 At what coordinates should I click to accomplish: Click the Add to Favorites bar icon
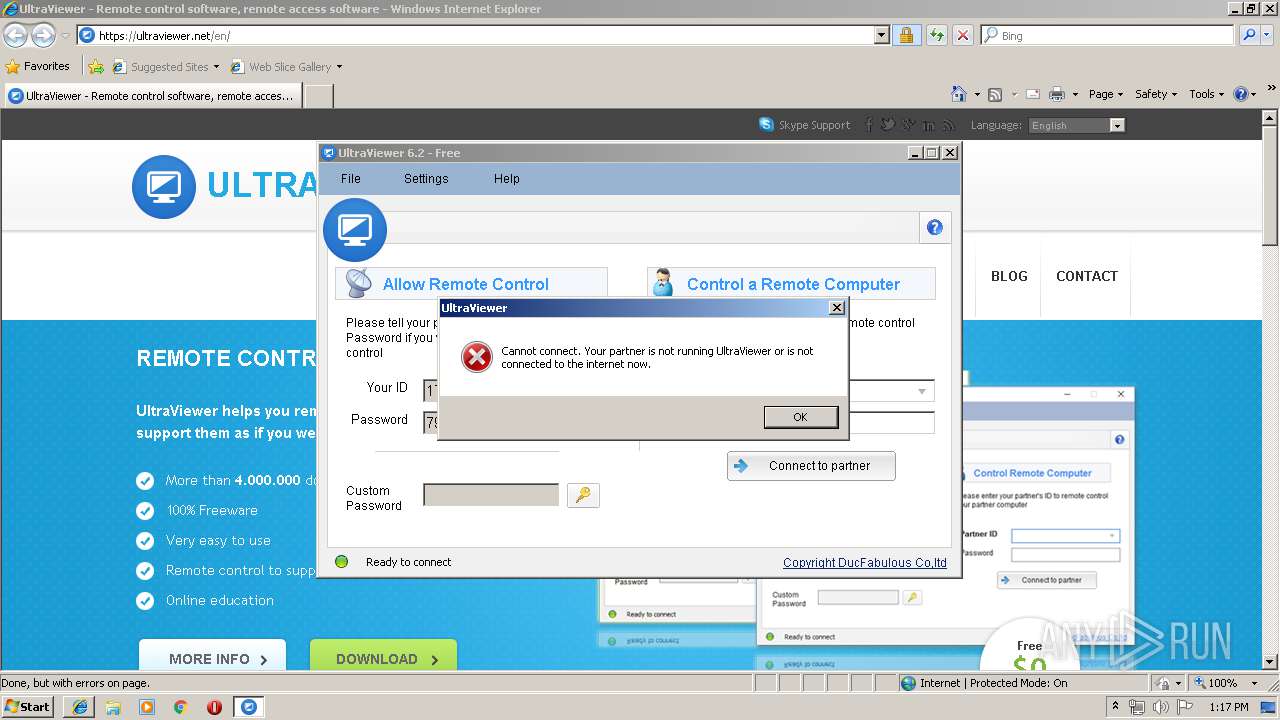click(96, 67)
